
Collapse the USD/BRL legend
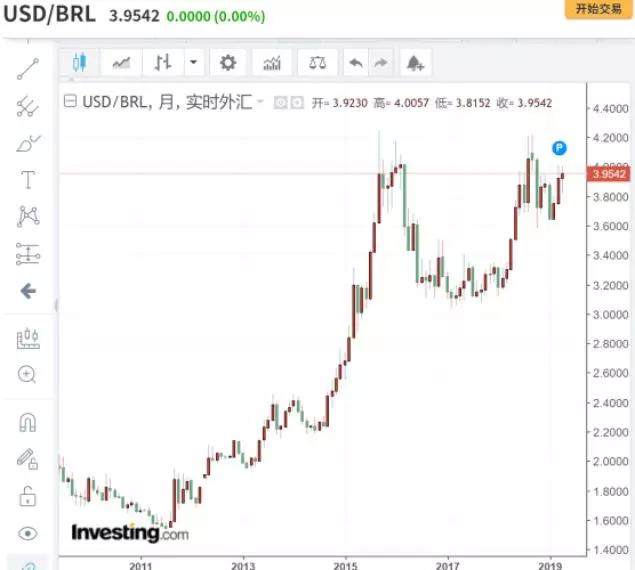[x=70, y=102]
